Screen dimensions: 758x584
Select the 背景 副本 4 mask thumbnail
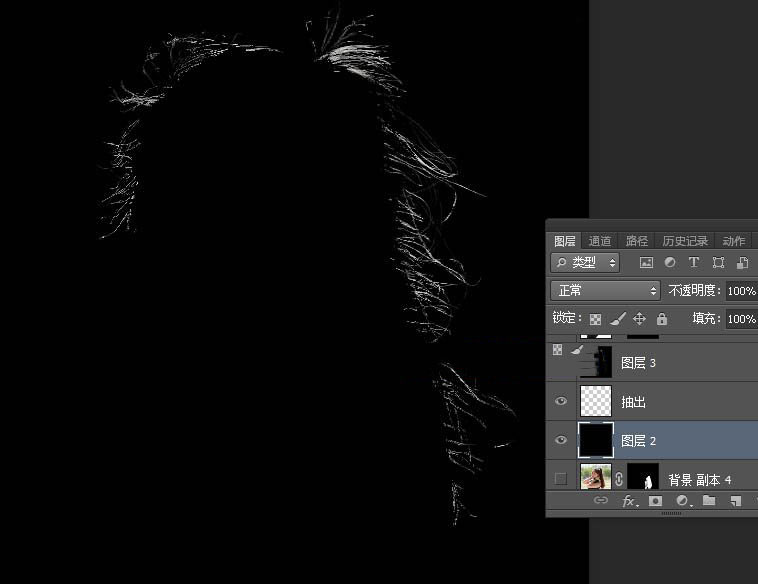click(642, 479)
